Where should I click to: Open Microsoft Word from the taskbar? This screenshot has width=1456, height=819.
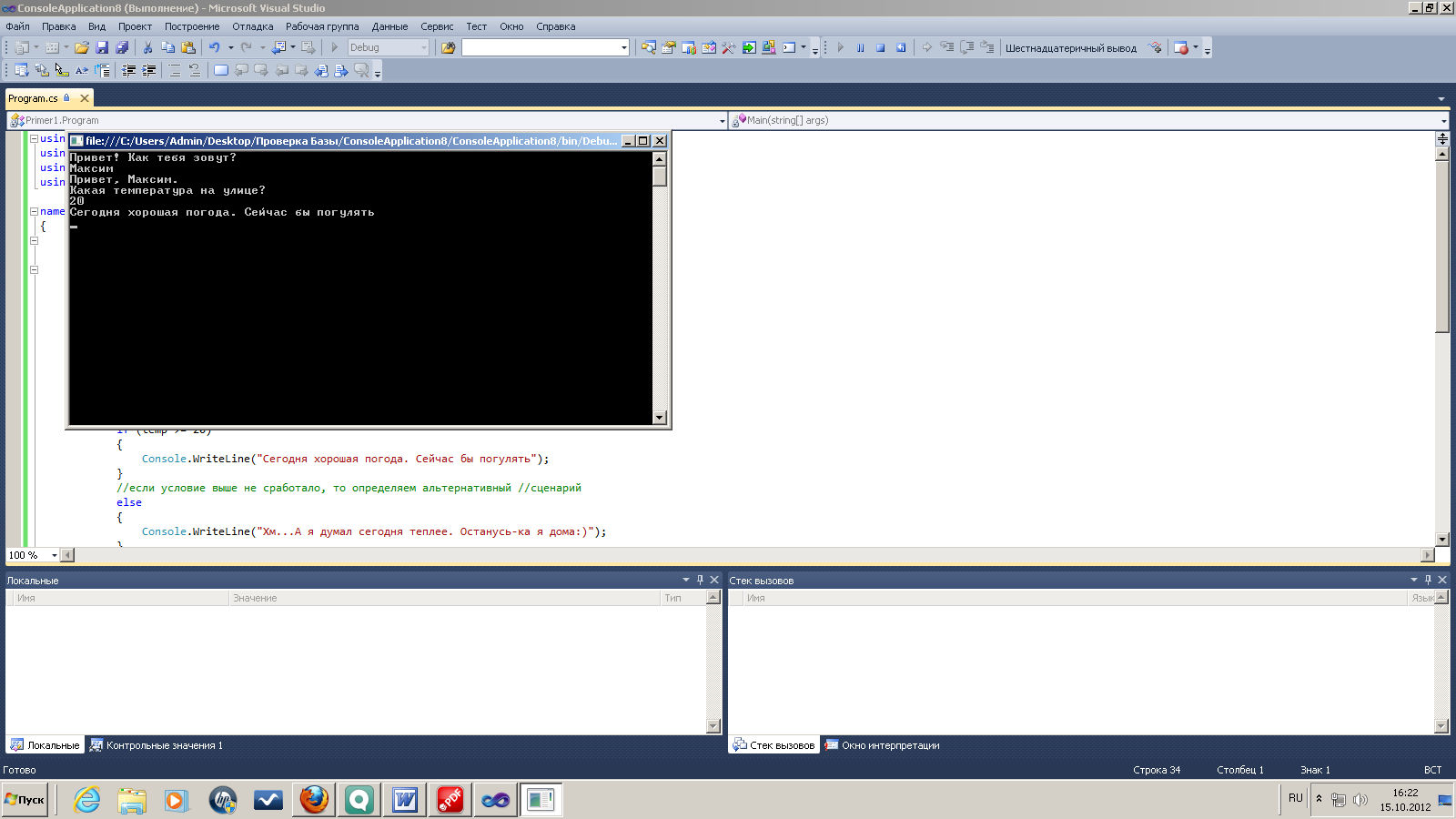(405, 800)
